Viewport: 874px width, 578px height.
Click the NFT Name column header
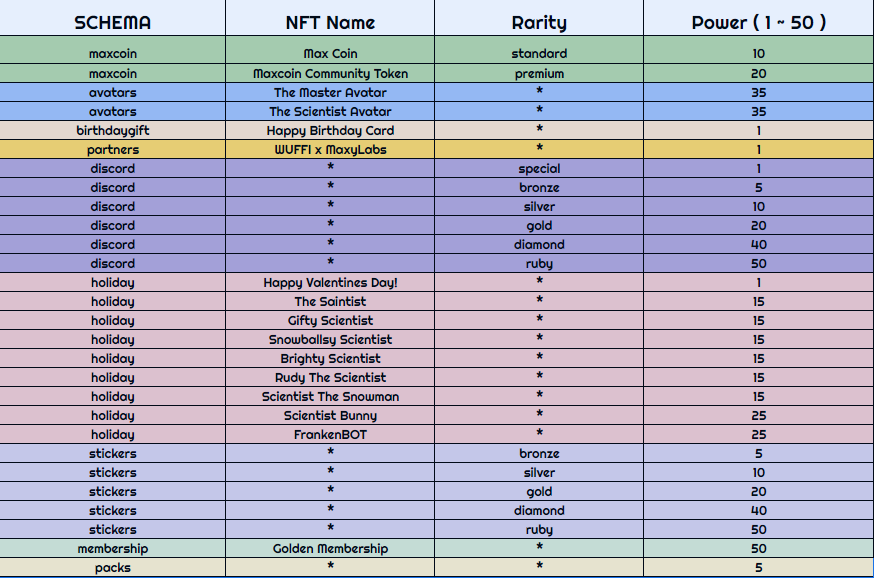[x=330, y=22]
